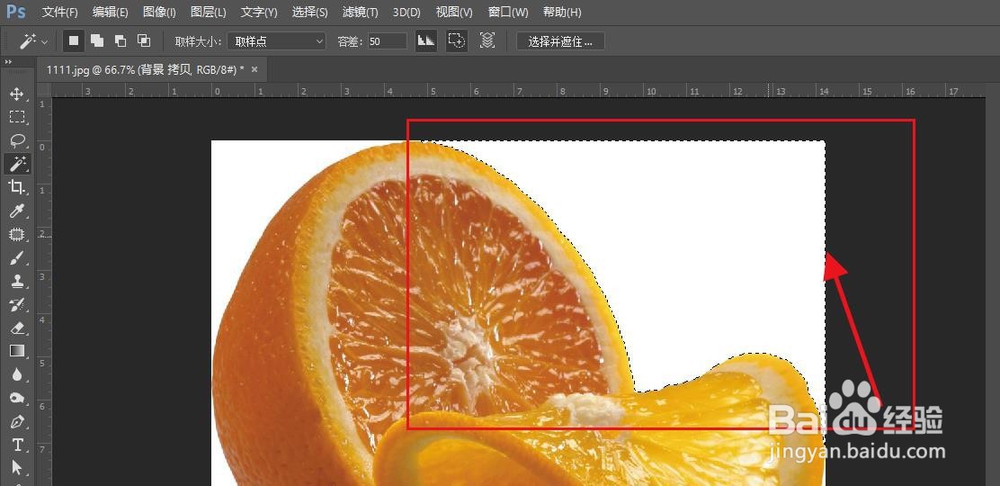Open the 3D(D) menu
This screenshot has height=486, width=1000.
click(x=407, y=12)
